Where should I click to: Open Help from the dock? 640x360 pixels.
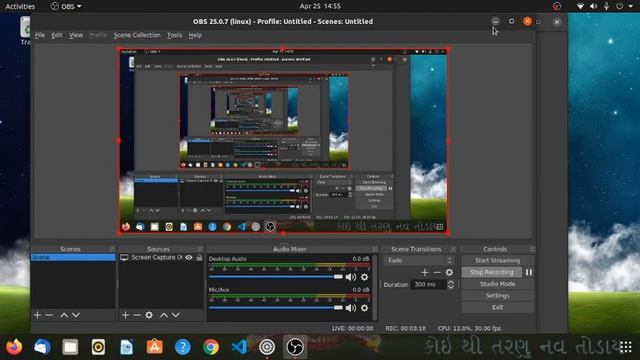click(x=183, y=347)
